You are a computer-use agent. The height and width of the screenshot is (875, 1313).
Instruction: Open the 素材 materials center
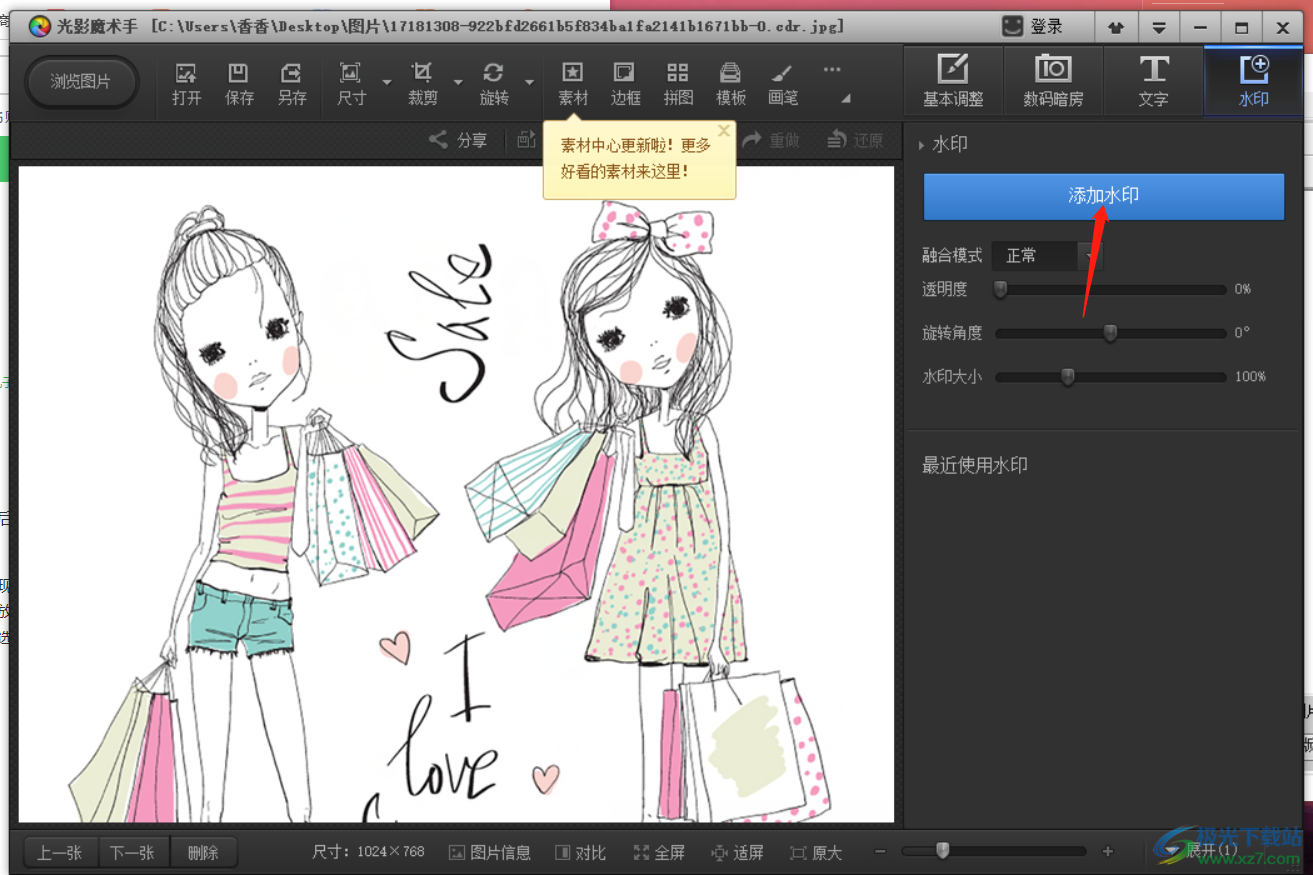pos(573,84)
